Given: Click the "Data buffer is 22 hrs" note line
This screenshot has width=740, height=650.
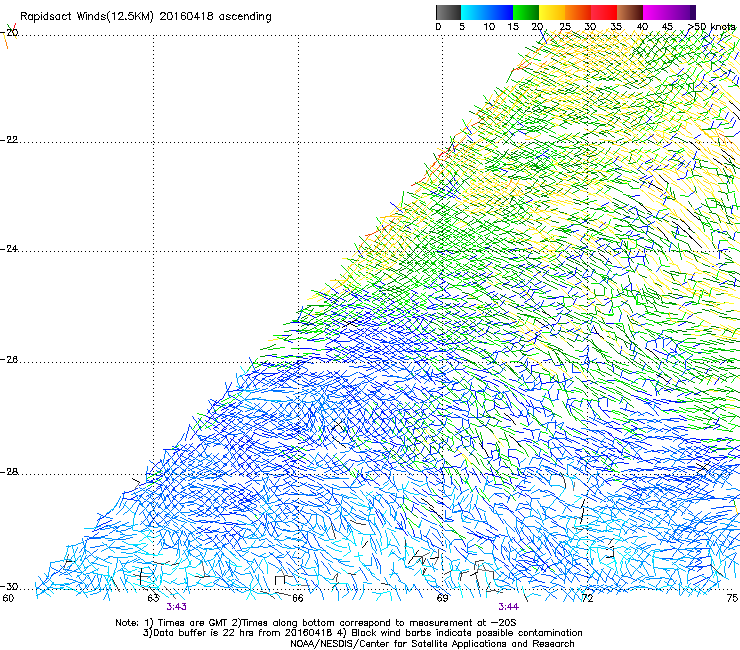Looking at the screenshot, I should [x=362, y=633].
